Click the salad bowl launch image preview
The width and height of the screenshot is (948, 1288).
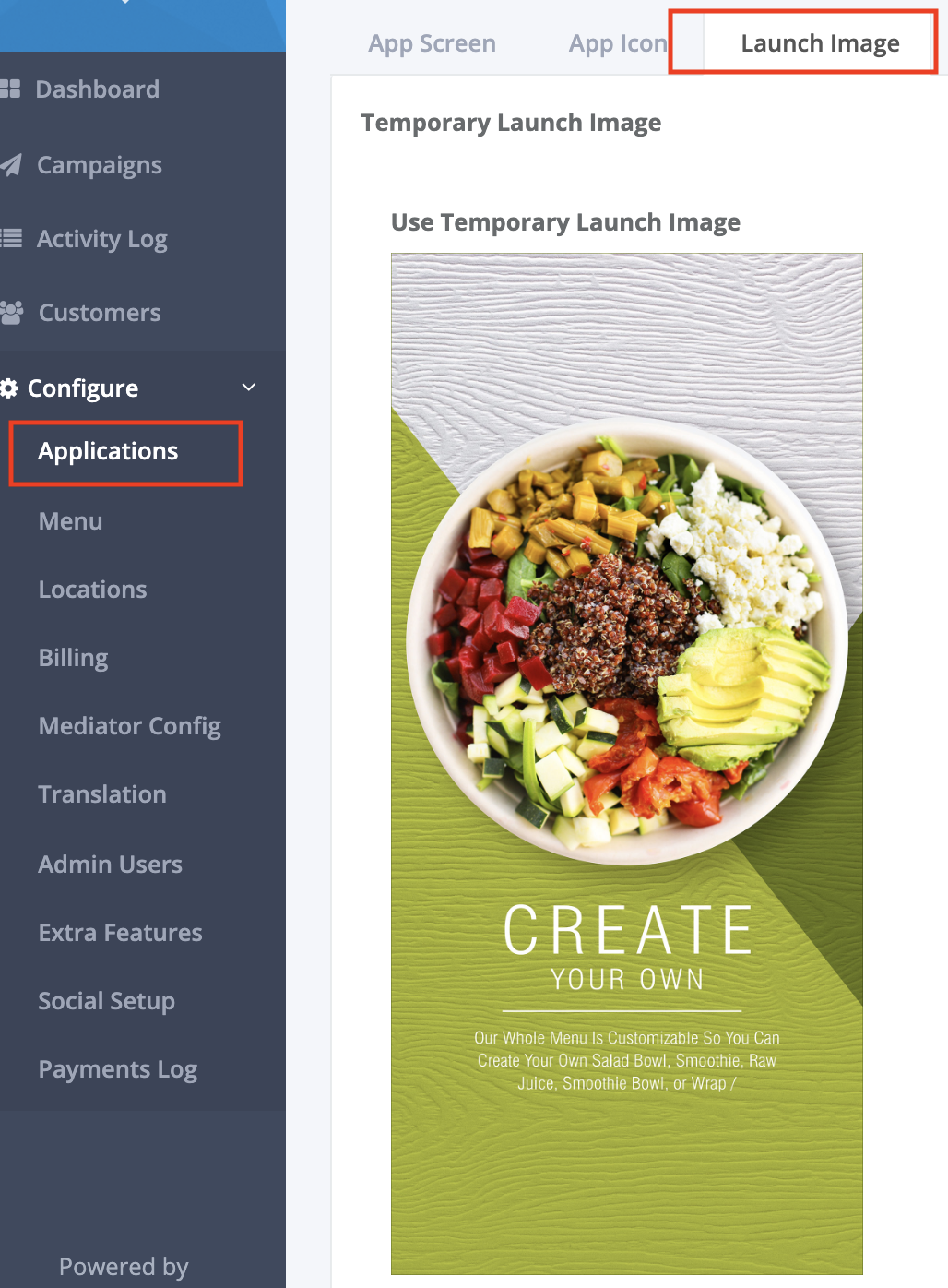pos(627,764)
